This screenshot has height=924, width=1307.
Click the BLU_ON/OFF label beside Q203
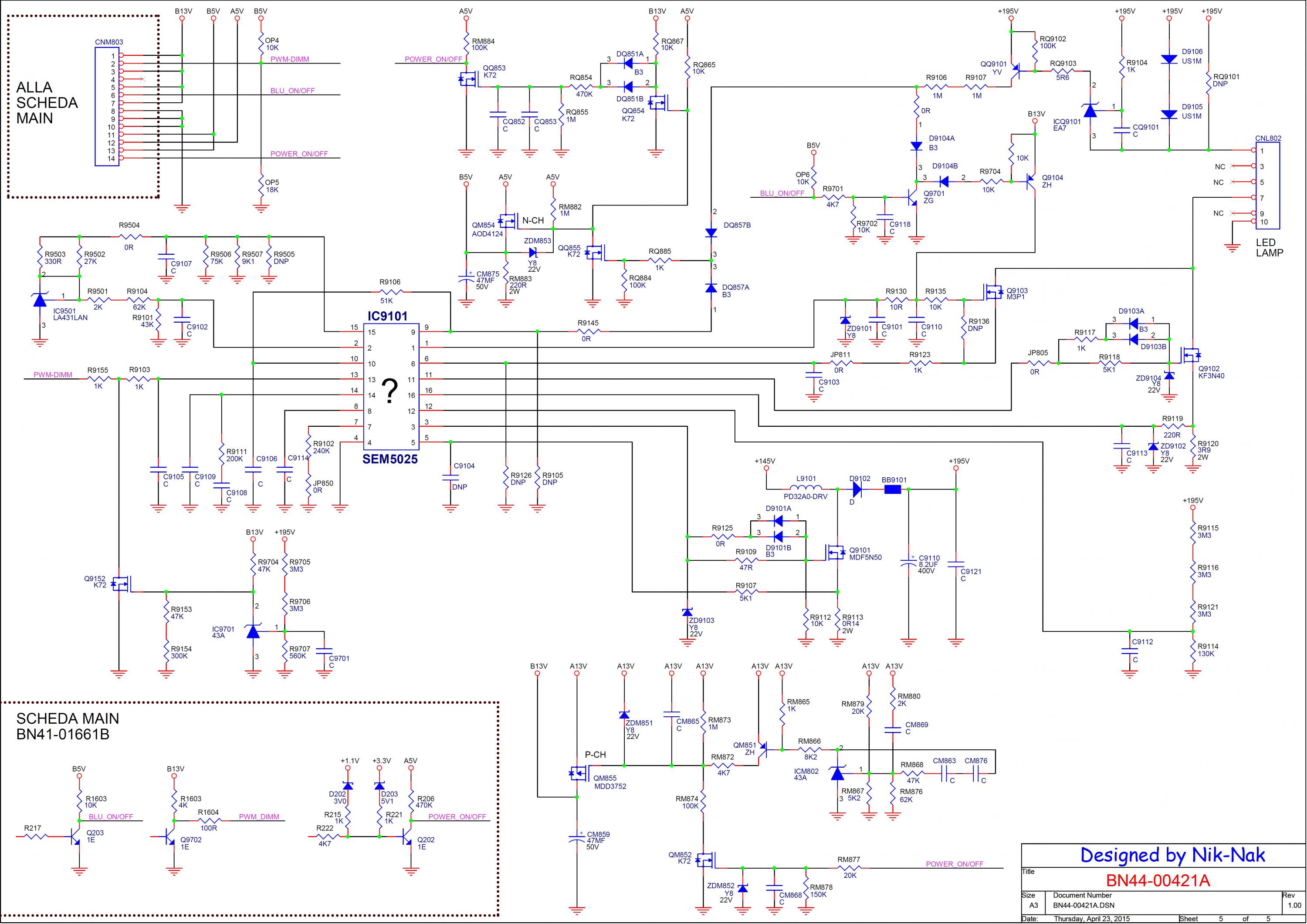click(x=110, y=816)
